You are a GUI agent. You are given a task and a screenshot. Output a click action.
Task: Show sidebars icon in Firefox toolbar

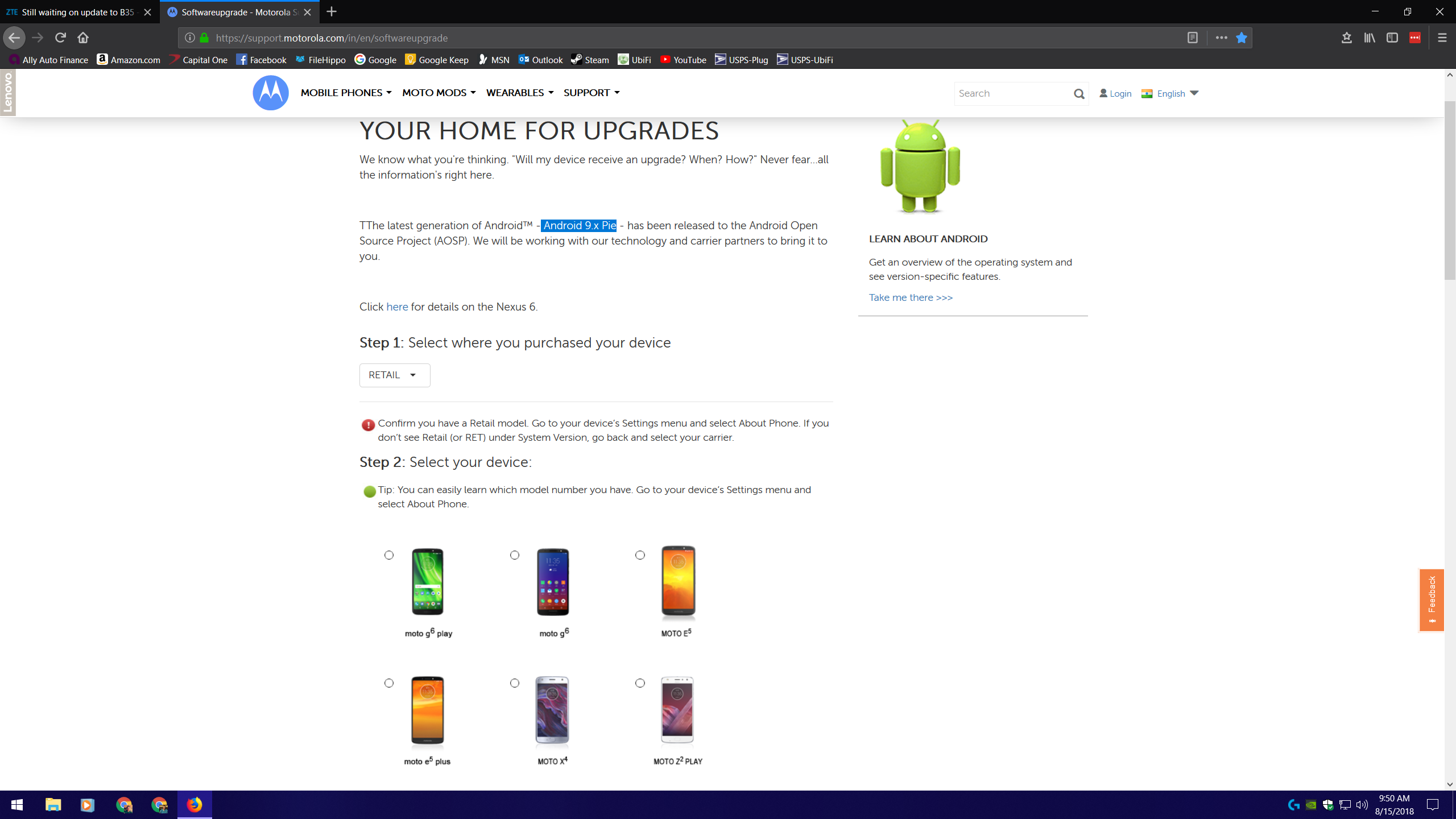[x=1392, y=38]
